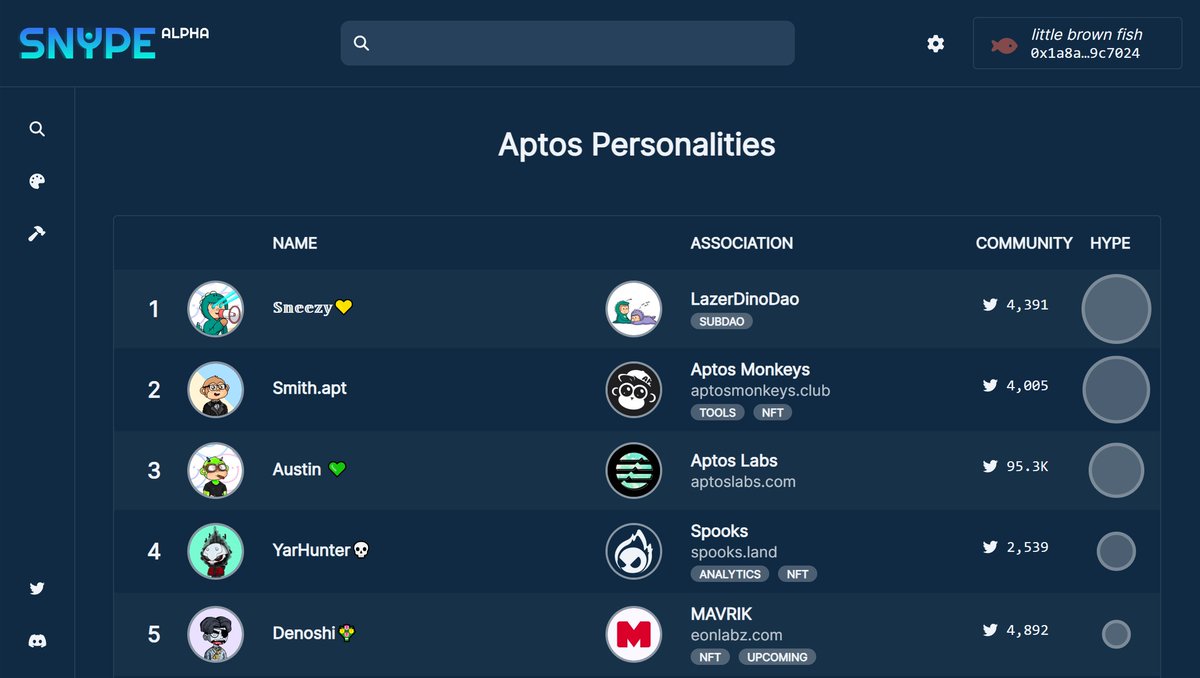
Task: Click the magnifier icon inside search bar
Action: (x=362, y=43)
